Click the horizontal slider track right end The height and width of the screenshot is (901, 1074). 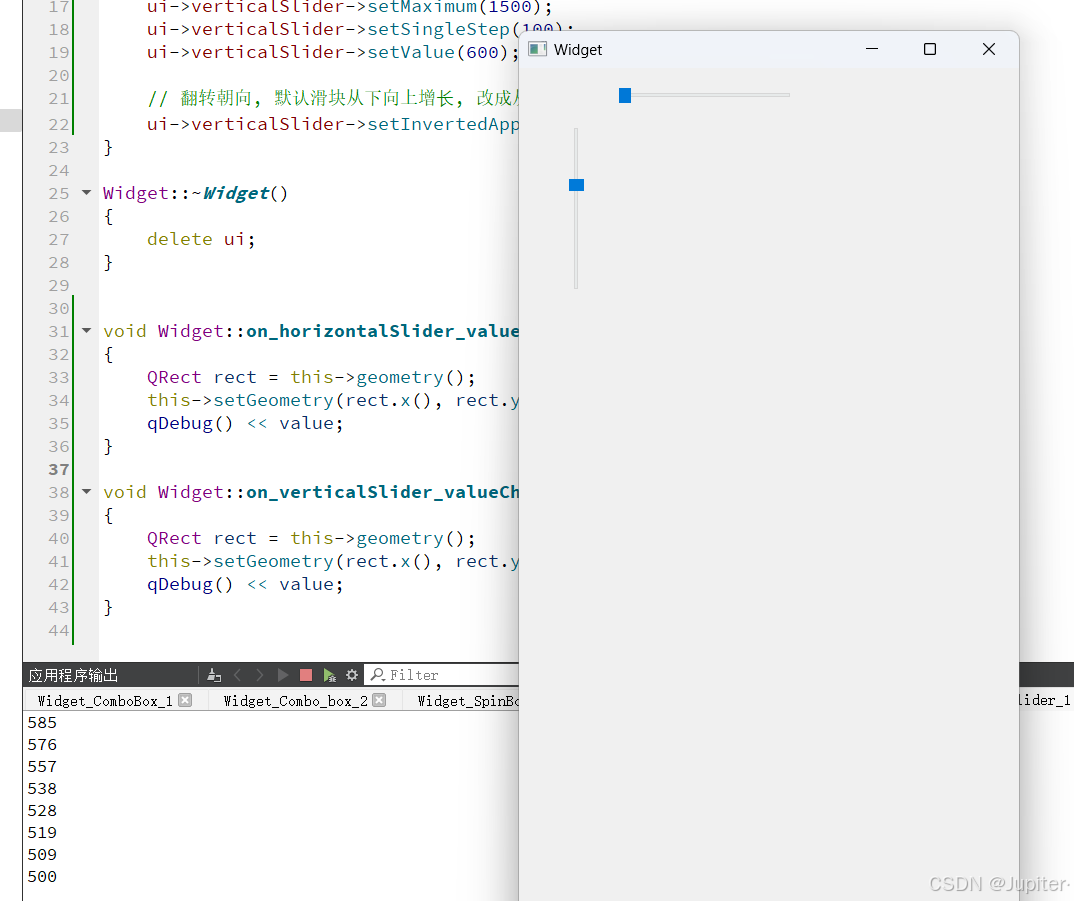[787, 95]
